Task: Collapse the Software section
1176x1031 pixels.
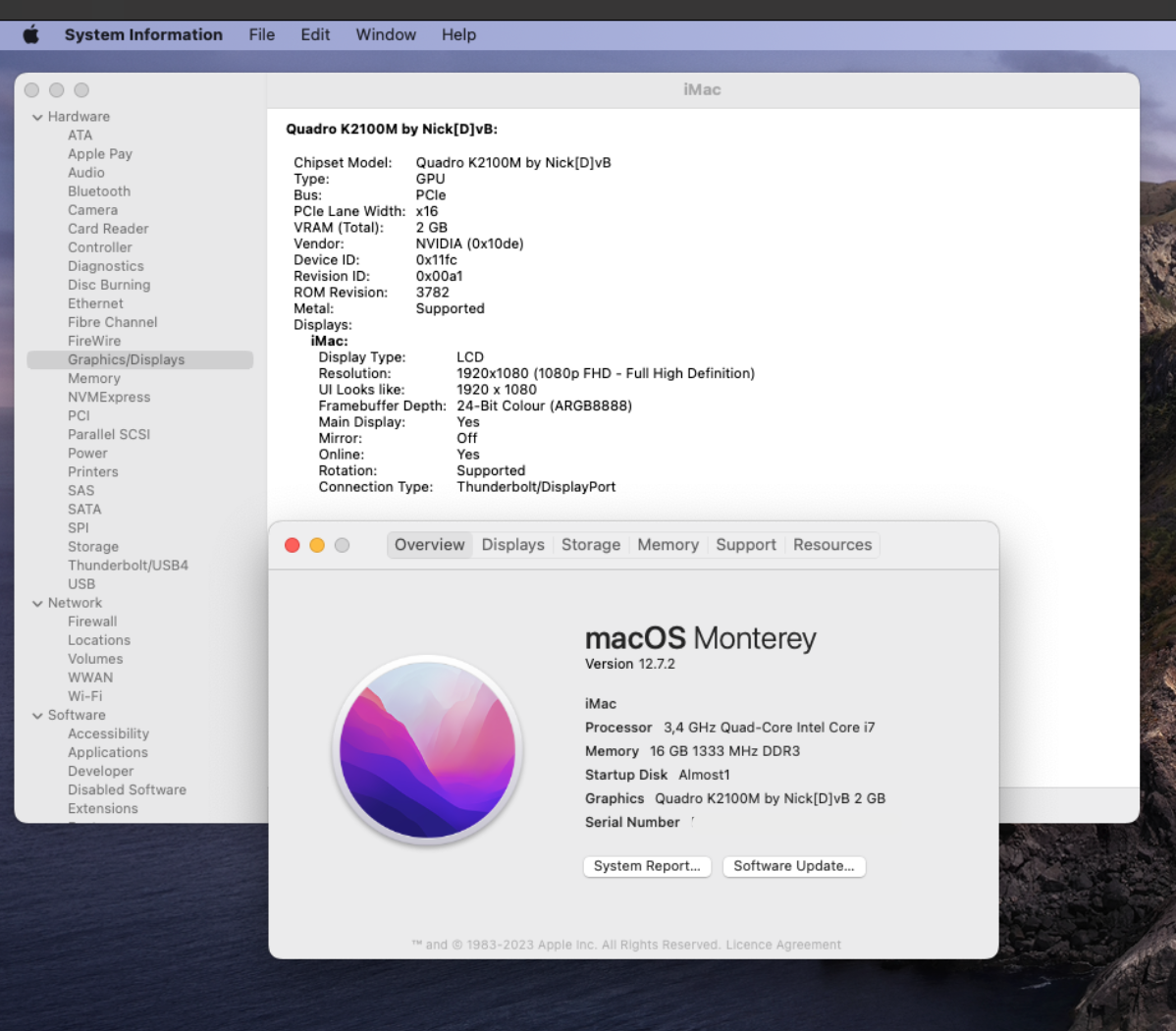Action: pos(37,716)
